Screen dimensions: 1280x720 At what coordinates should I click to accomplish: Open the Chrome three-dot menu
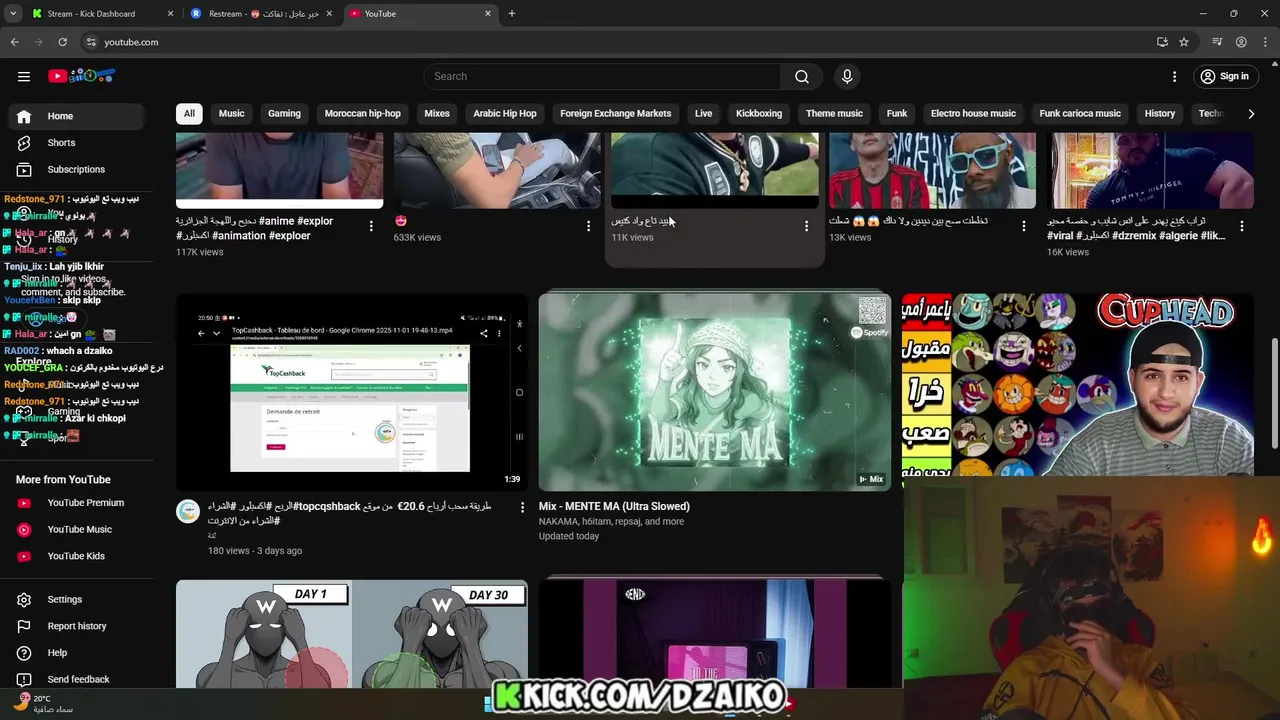1265,42
